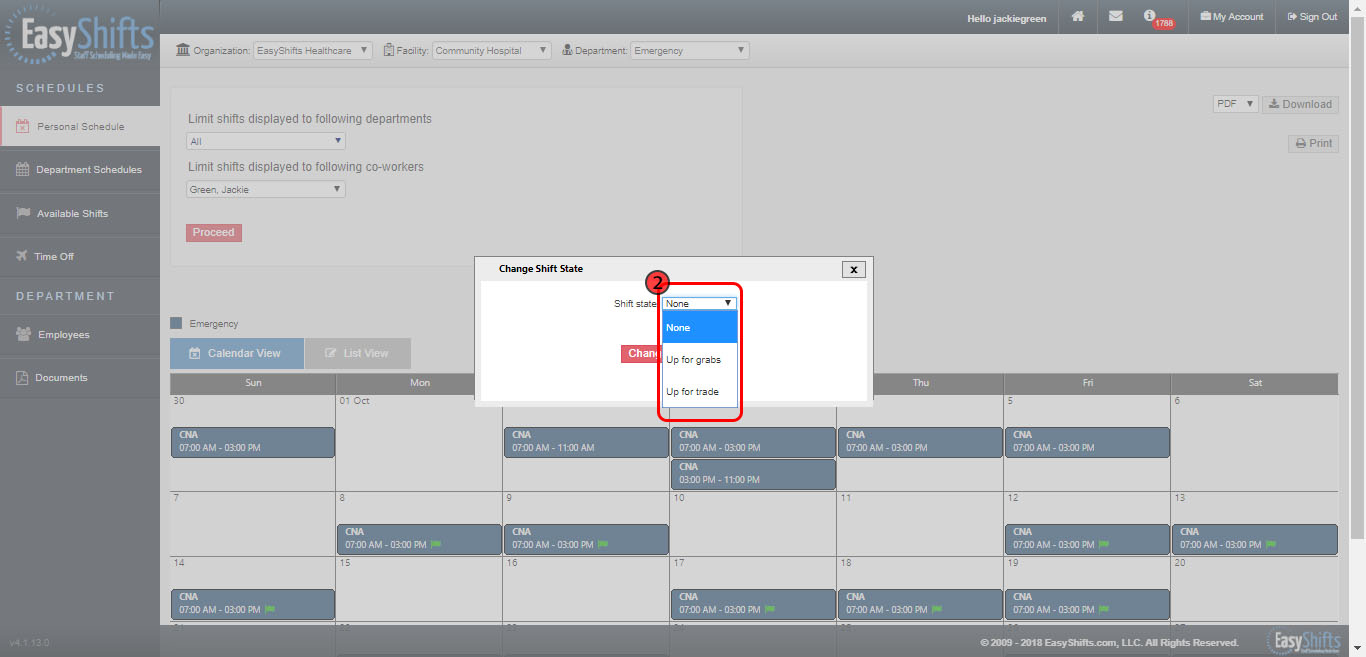Open the co-workers dropdown showing Green, Jackie

(x=266, y=190)
